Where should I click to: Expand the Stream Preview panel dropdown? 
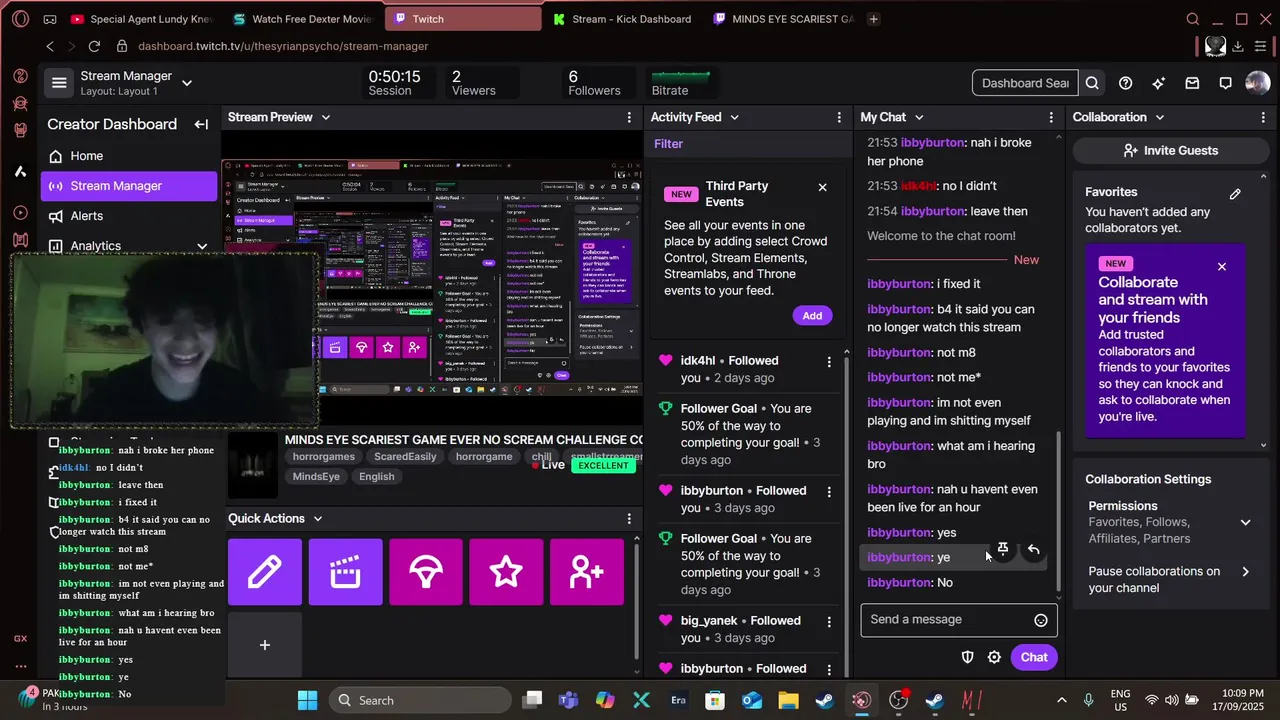tap(325, 117)
